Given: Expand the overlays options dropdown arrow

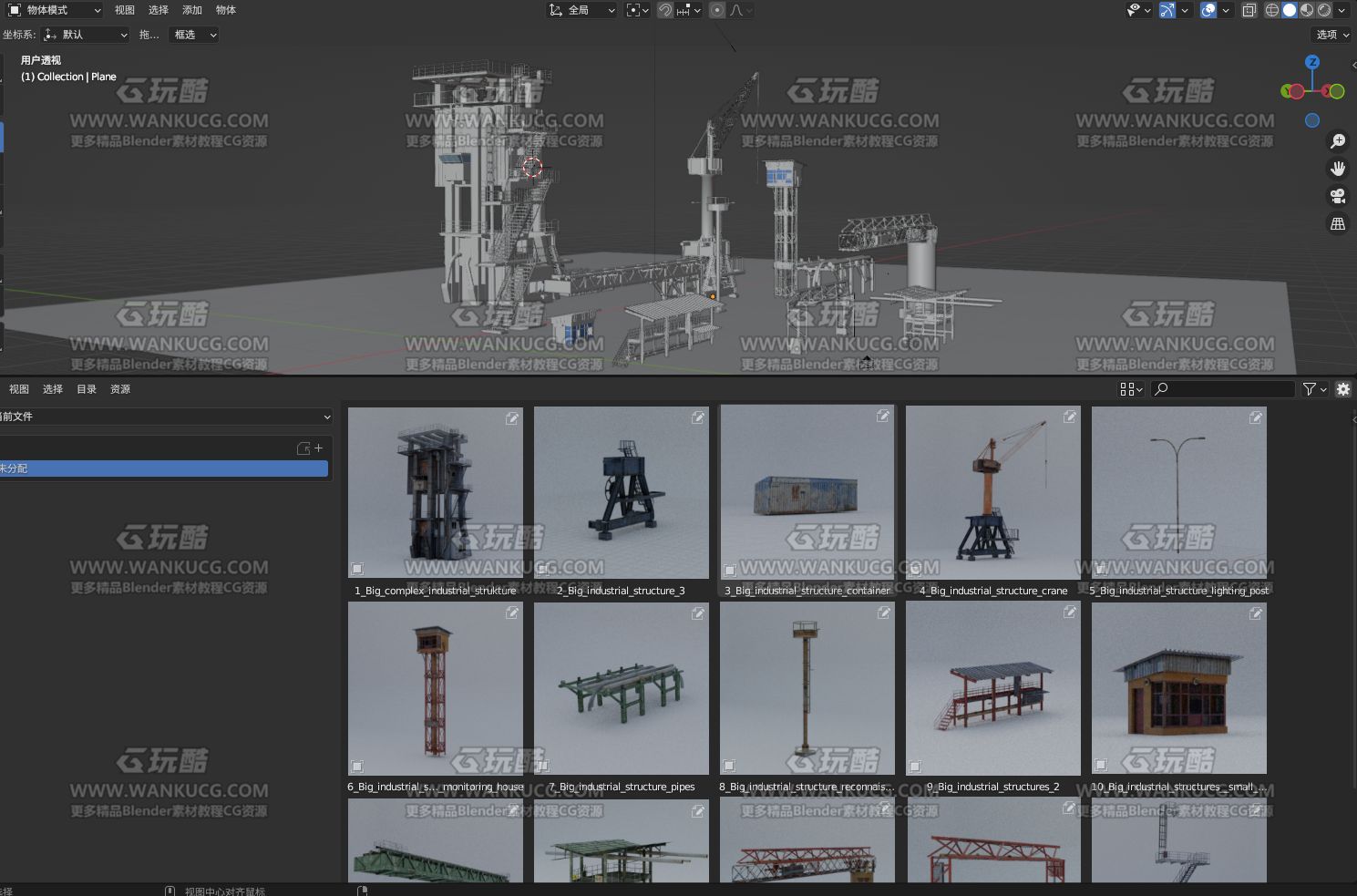Looking at the screenshot, I should click(1226, 10).
